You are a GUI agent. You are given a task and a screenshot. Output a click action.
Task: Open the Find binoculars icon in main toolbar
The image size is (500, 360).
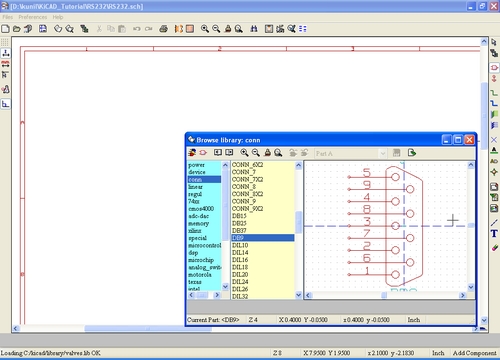[254, 29]
